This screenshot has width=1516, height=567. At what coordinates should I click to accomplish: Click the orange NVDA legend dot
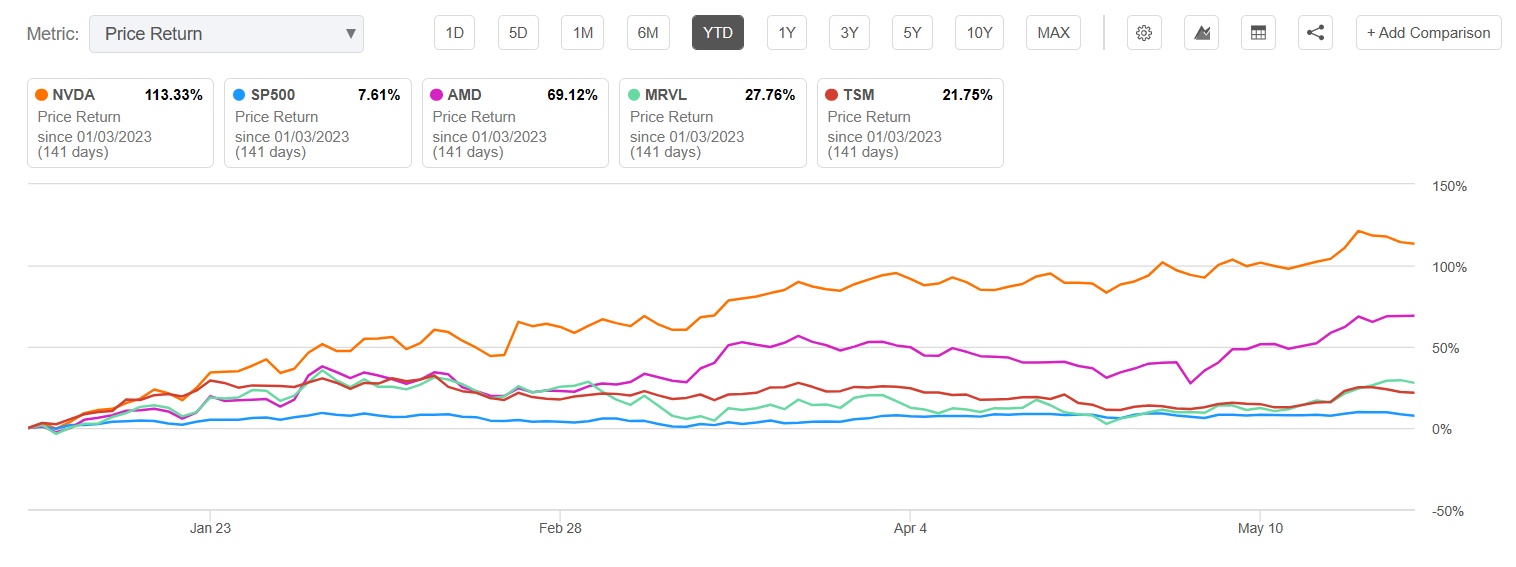41,95
